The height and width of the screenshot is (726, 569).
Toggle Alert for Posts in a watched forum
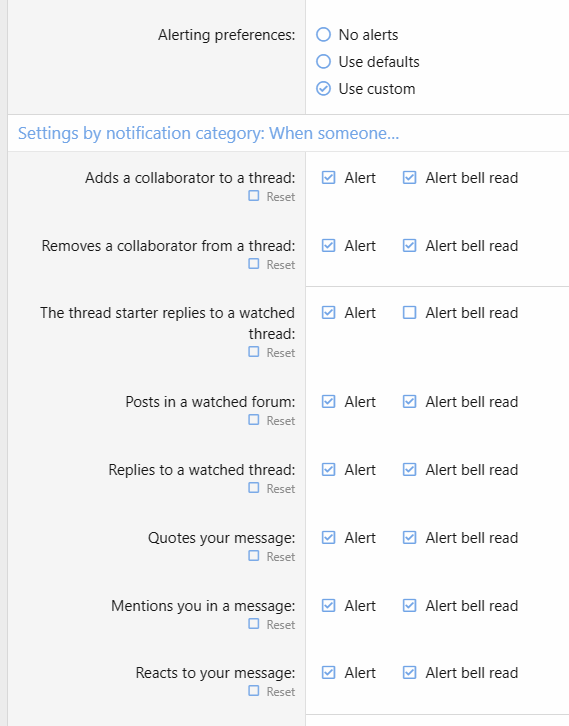click(x=328, y=401)
